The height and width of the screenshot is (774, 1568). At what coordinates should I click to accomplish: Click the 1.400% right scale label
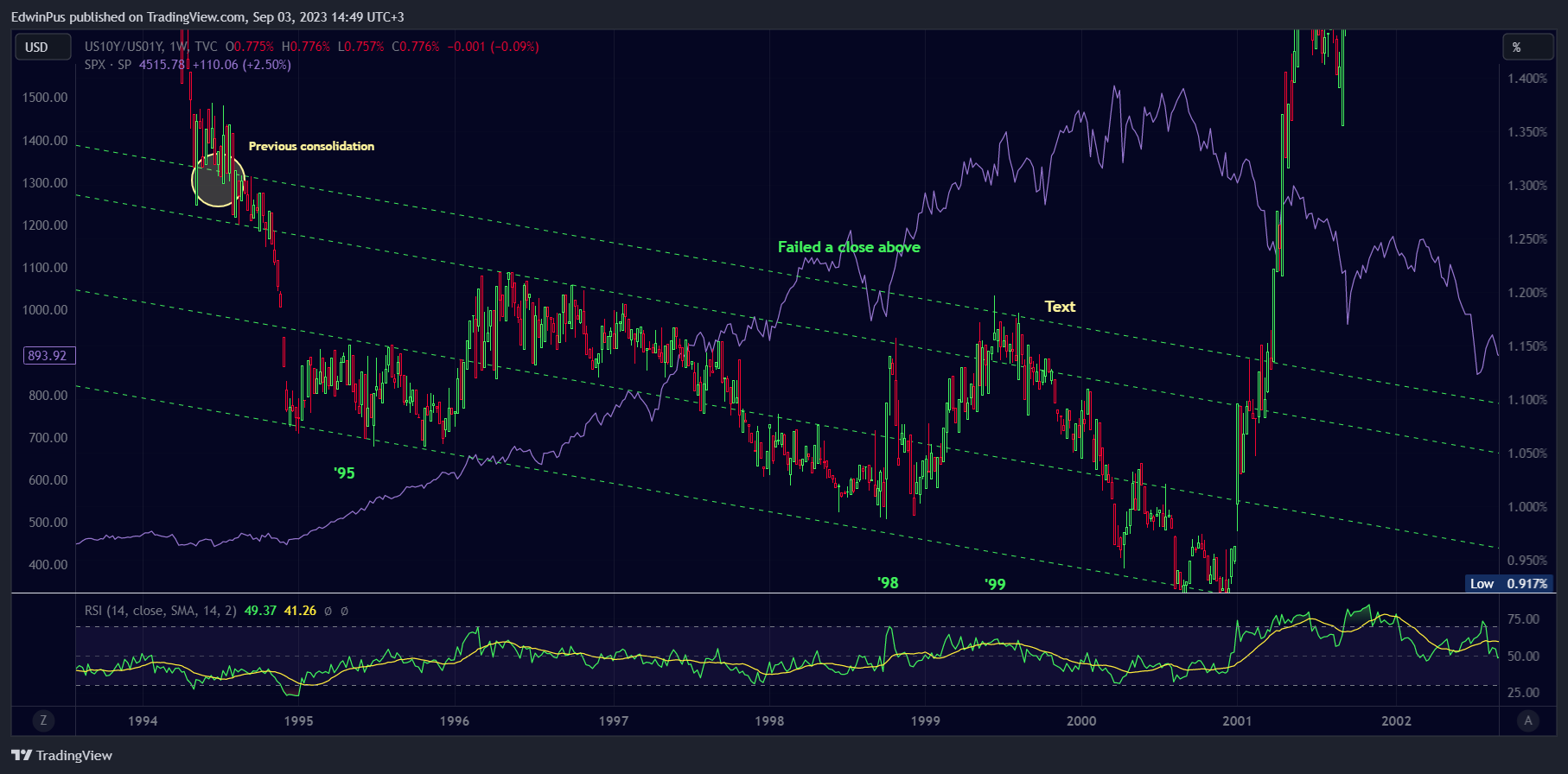(1527, 79)
